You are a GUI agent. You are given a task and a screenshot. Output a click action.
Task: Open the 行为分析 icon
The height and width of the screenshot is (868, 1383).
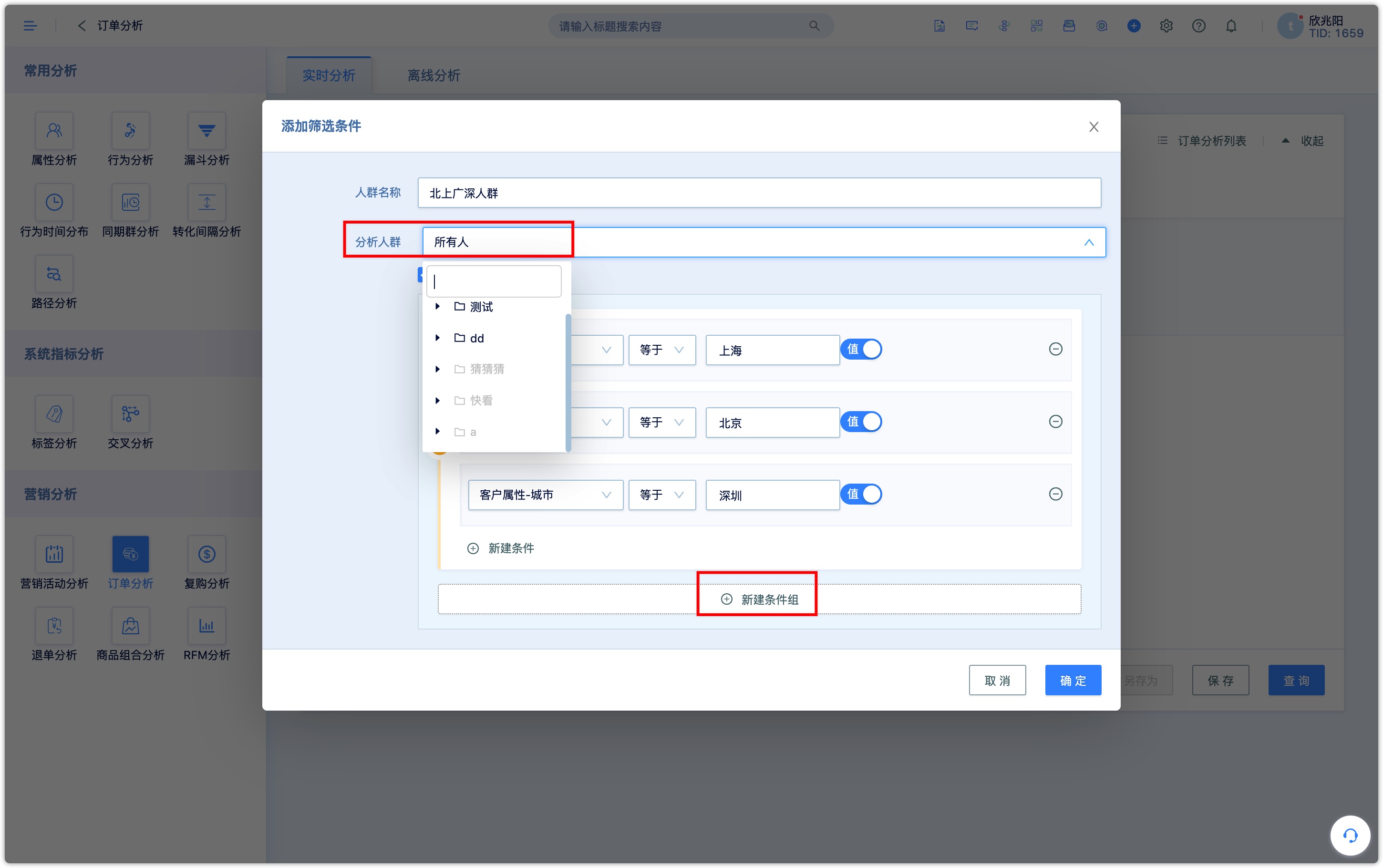tap(130, 131)
